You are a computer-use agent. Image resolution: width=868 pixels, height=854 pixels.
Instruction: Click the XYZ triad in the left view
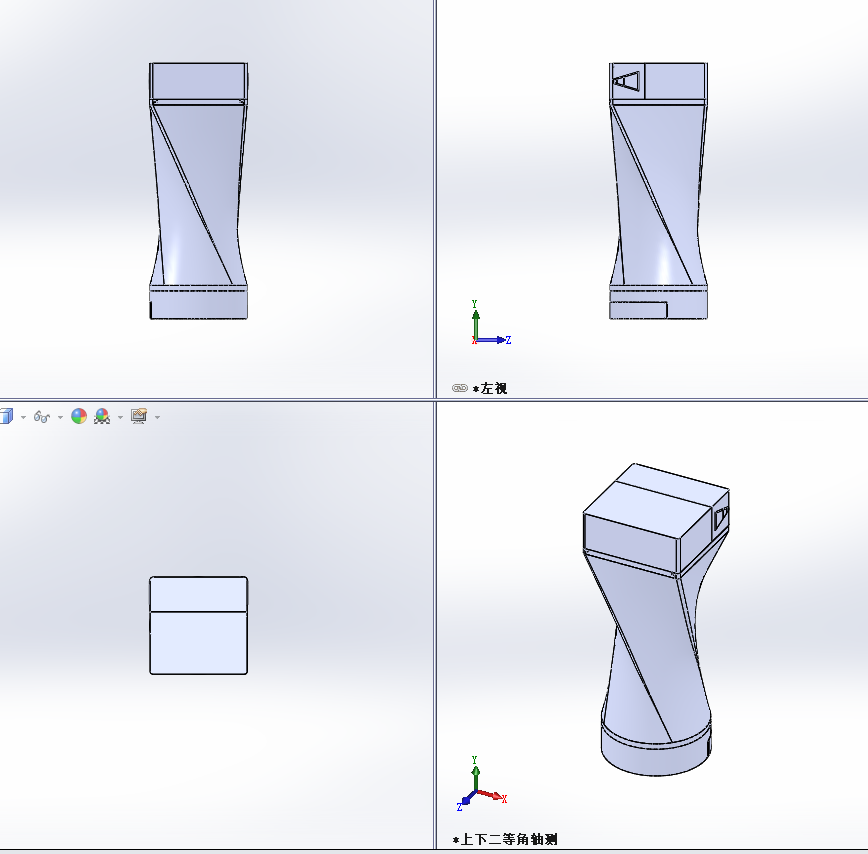pos(490,323)
